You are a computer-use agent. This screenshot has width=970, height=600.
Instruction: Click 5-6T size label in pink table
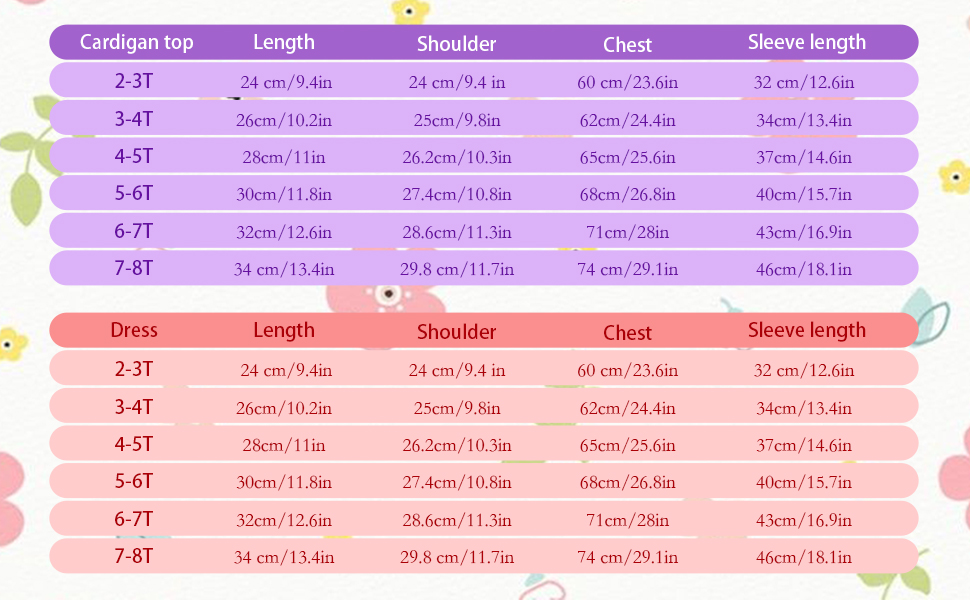point(134,481)
